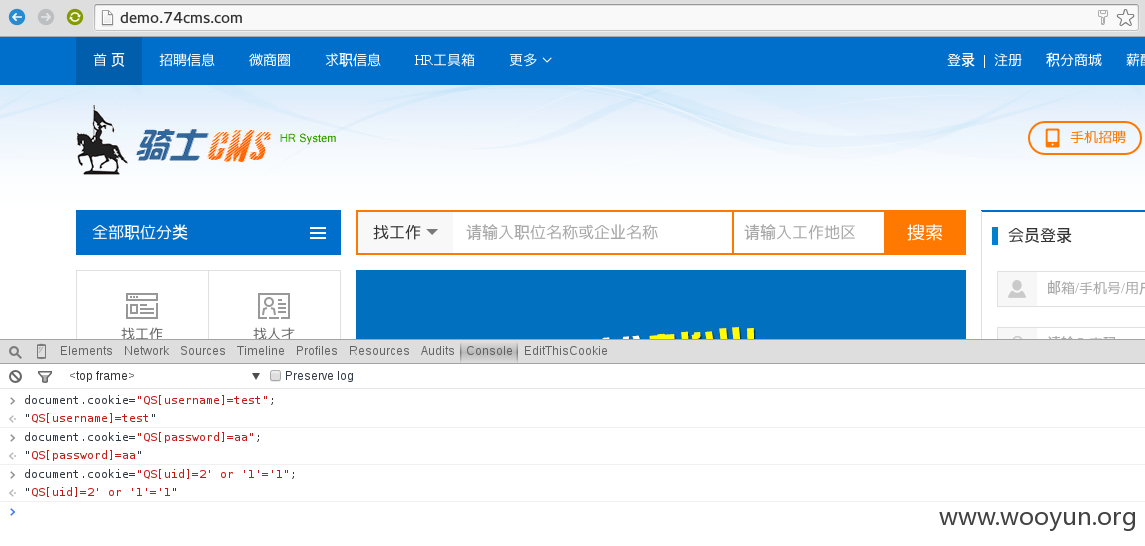Click the 找人才 category icon

coord(274,307)
